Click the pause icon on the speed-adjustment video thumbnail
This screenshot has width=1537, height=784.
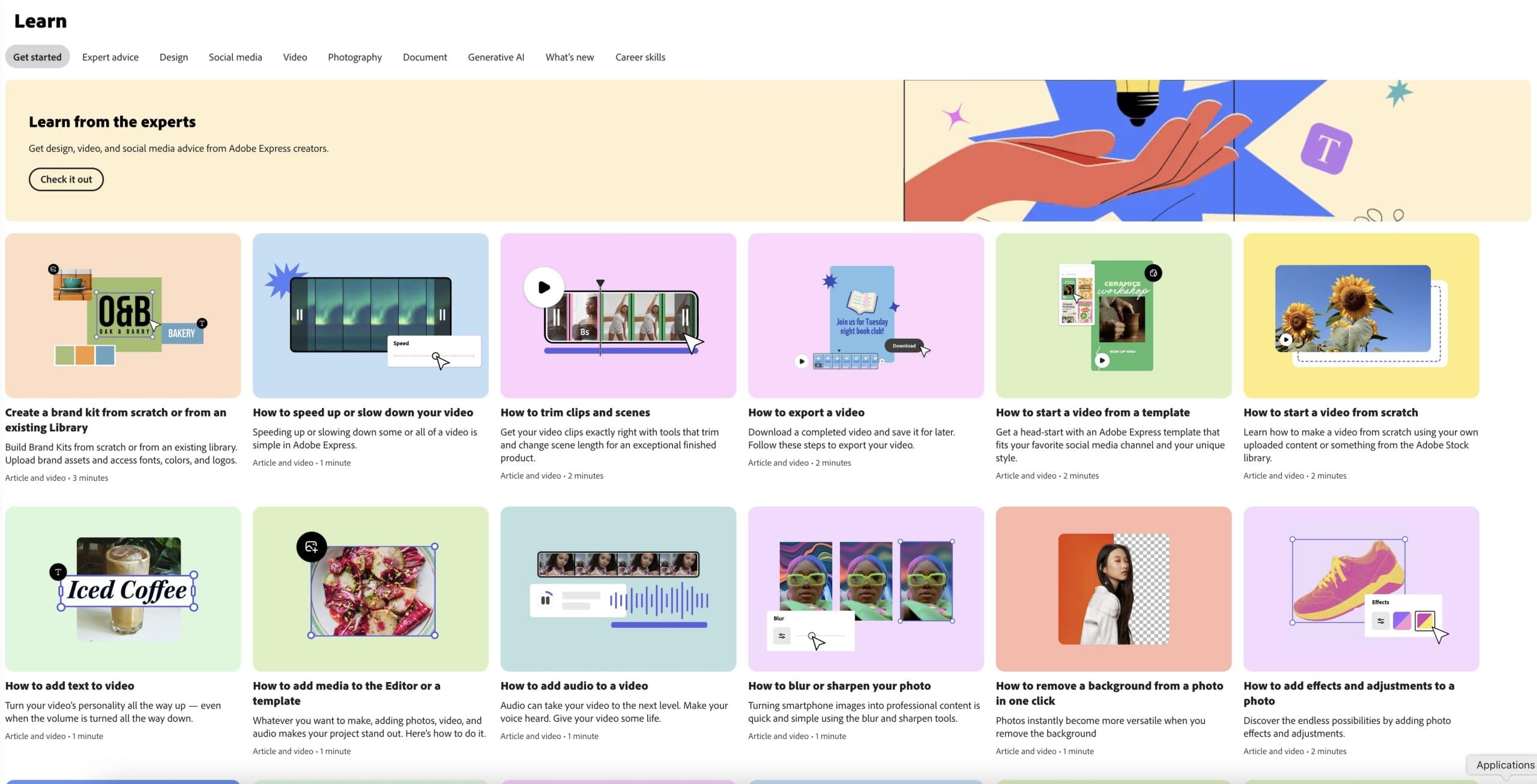299,315
